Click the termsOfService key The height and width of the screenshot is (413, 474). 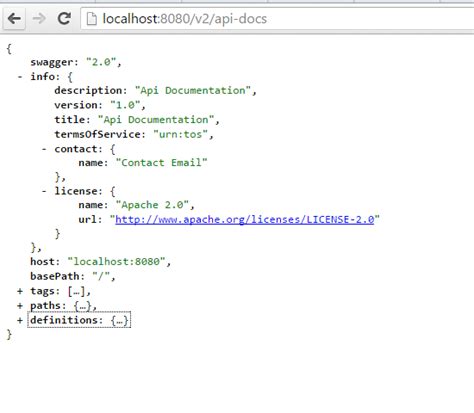point(97,134)
